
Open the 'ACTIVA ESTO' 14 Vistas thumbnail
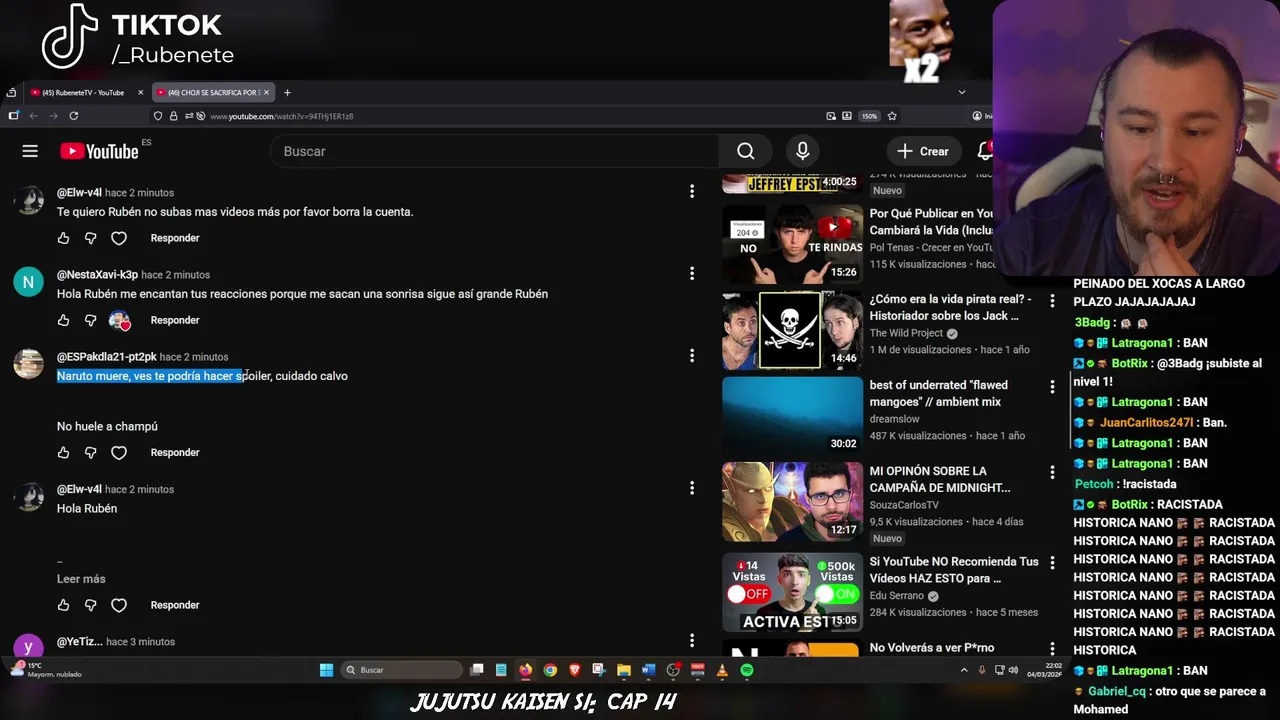pyautogui.click(x=792, y=592)
